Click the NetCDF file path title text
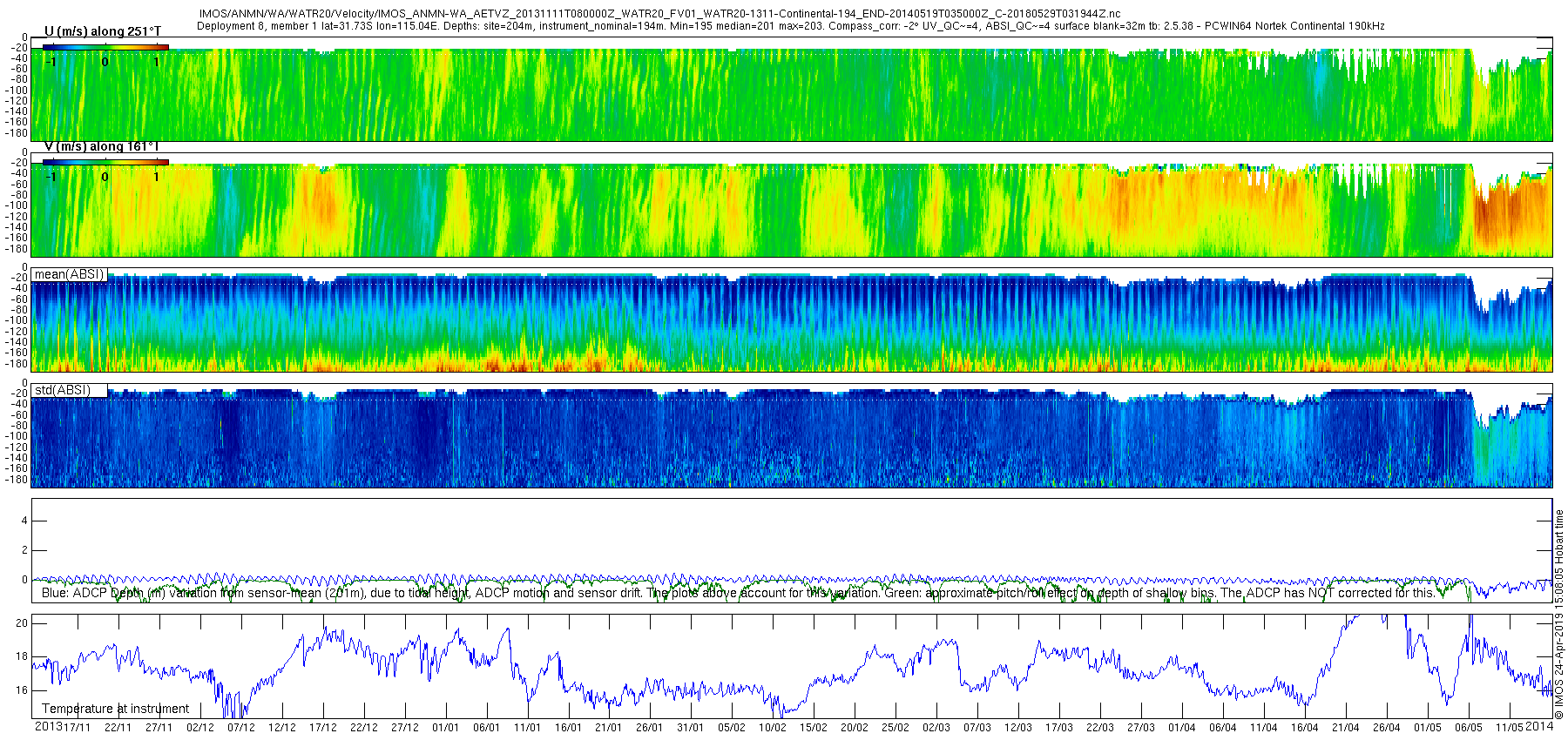The image size is (1568, 740). coord(659,14)
